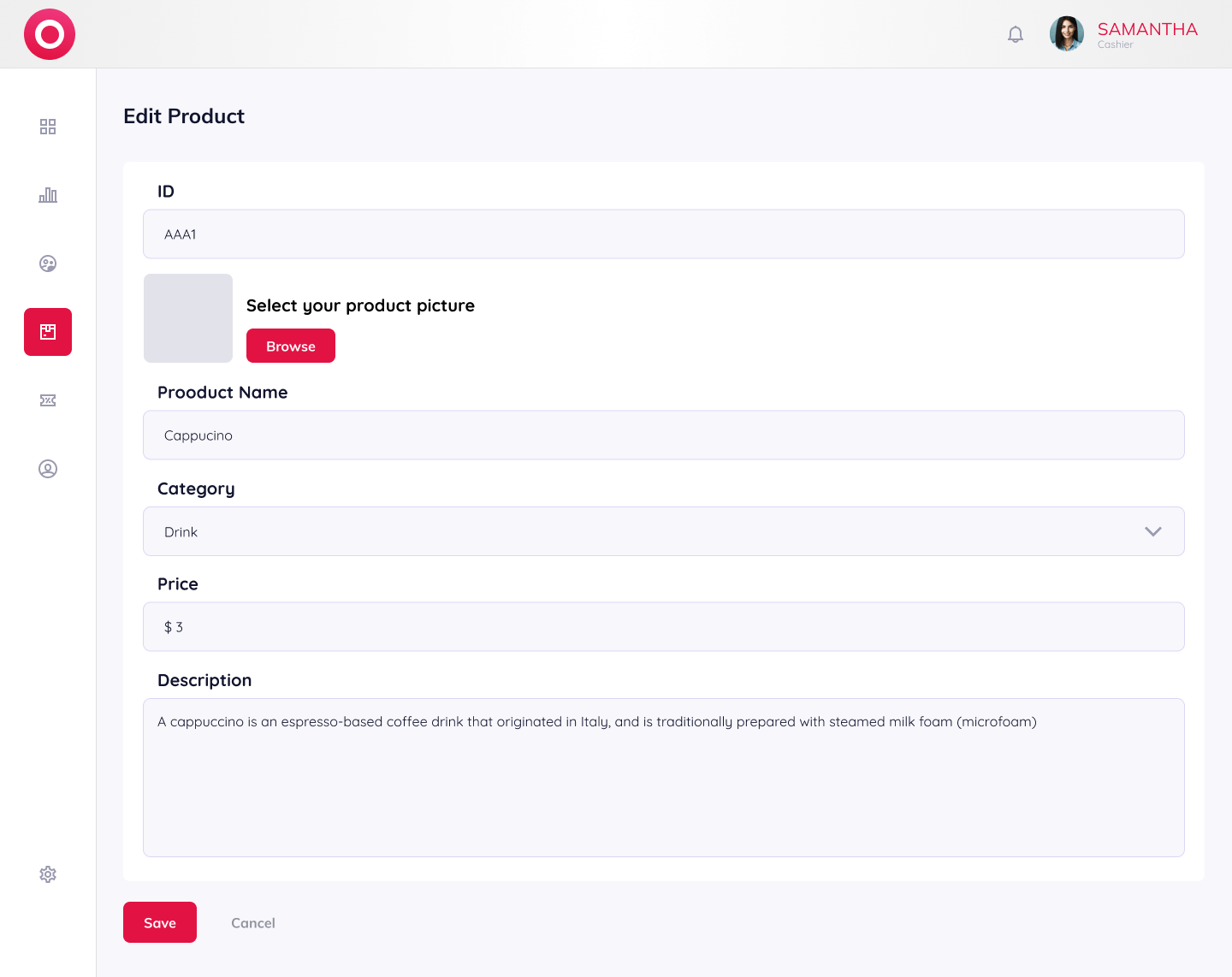1232x977 pixels.
Task: Open the discount coupon ticket icon
Action: tap(48, 400)
